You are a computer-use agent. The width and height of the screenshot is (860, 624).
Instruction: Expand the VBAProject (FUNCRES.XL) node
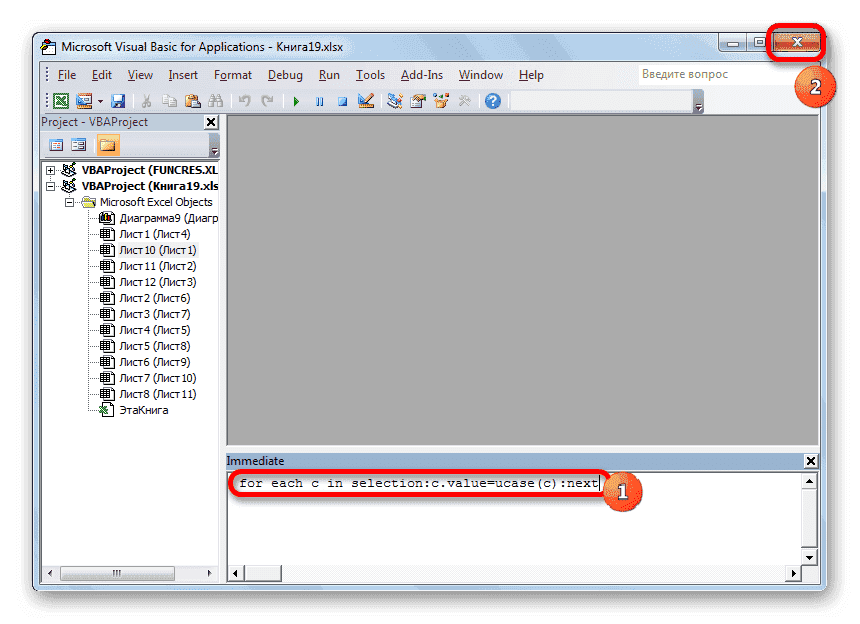click(x=50, y=170)
